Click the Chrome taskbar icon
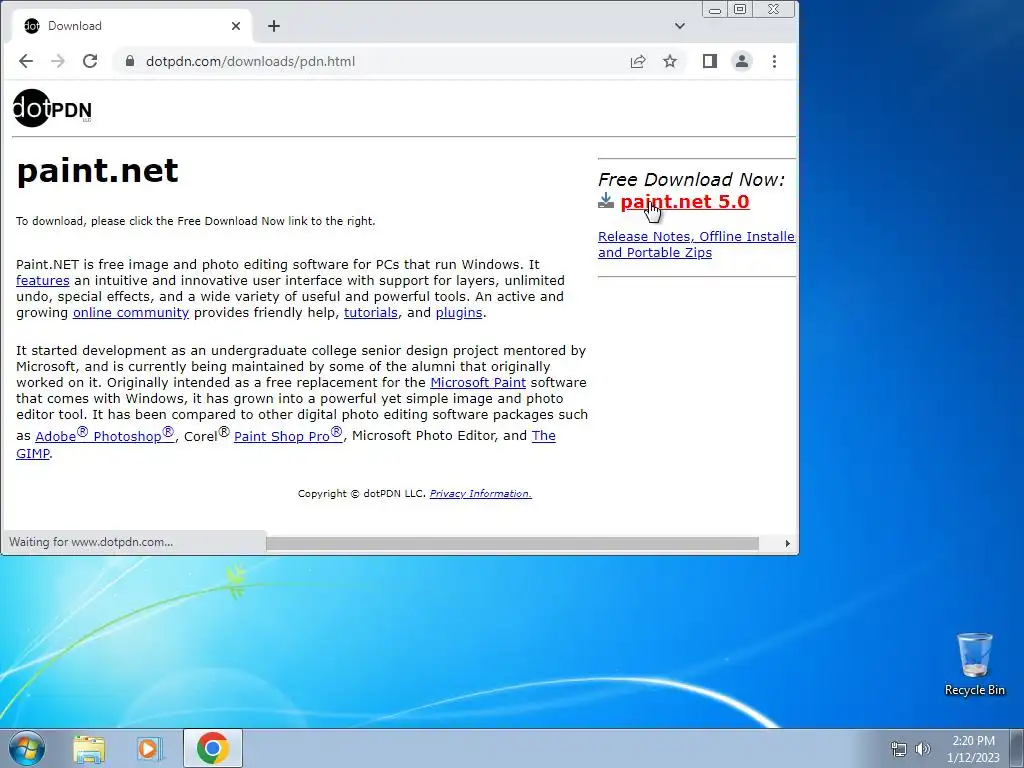Screen dimensions: 1024x768 (x=213, y=748)
